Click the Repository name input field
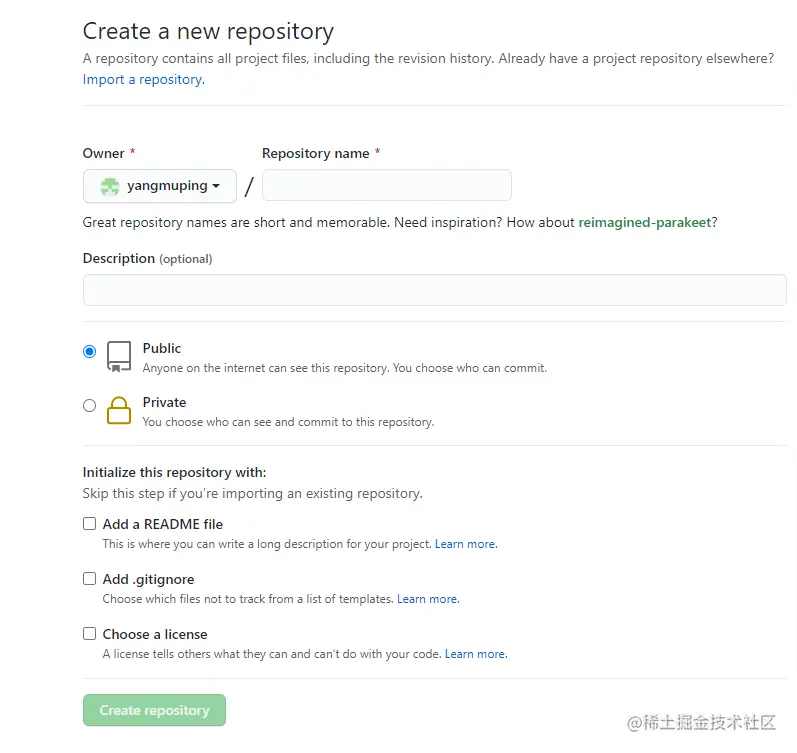The image size is (797, 753). point(386,186)
